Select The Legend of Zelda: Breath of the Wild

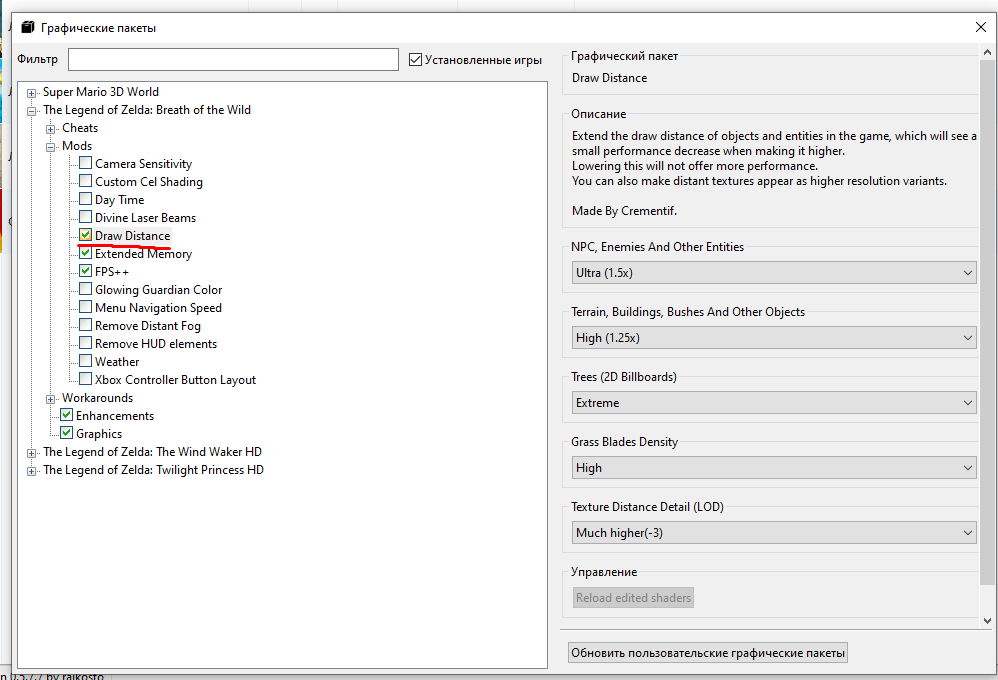[x=147, y=110]
